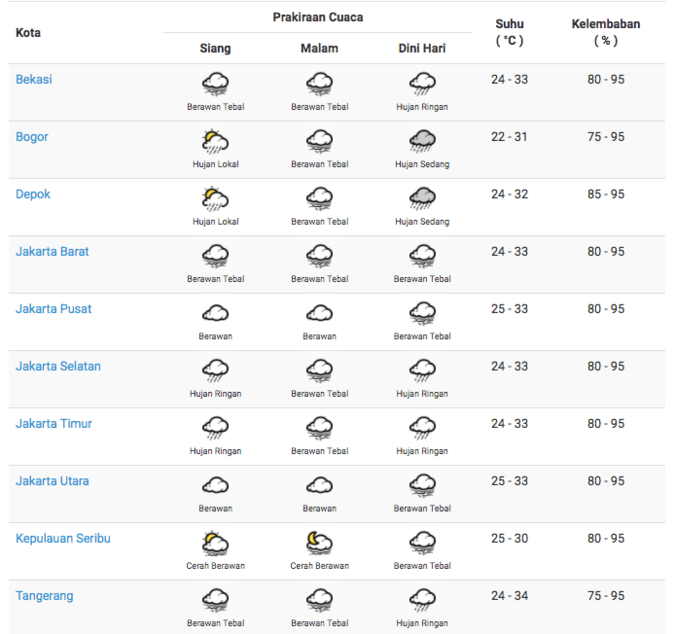Click Bekasi's Dini Hari Hujan Ringan icon
This screenshot has width=676, height=634.
pos(422,84)
